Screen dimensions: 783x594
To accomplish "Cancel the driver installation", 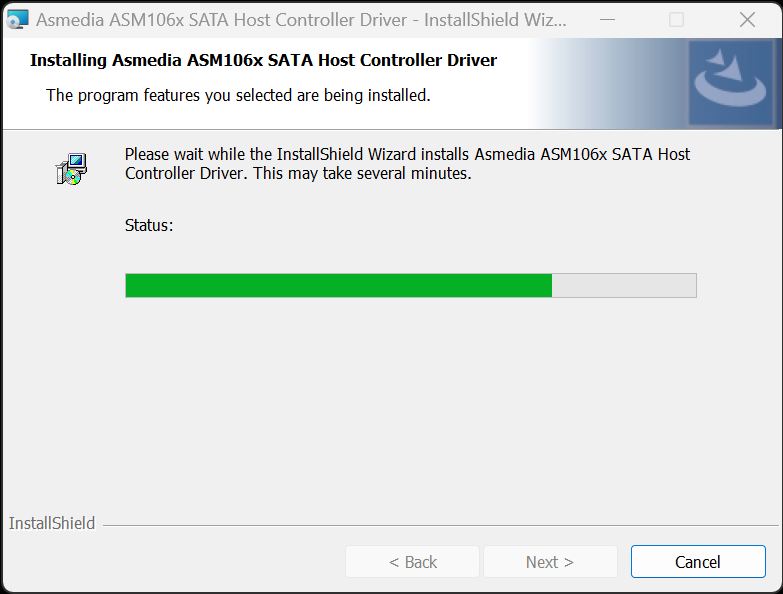I will point(698,562).
